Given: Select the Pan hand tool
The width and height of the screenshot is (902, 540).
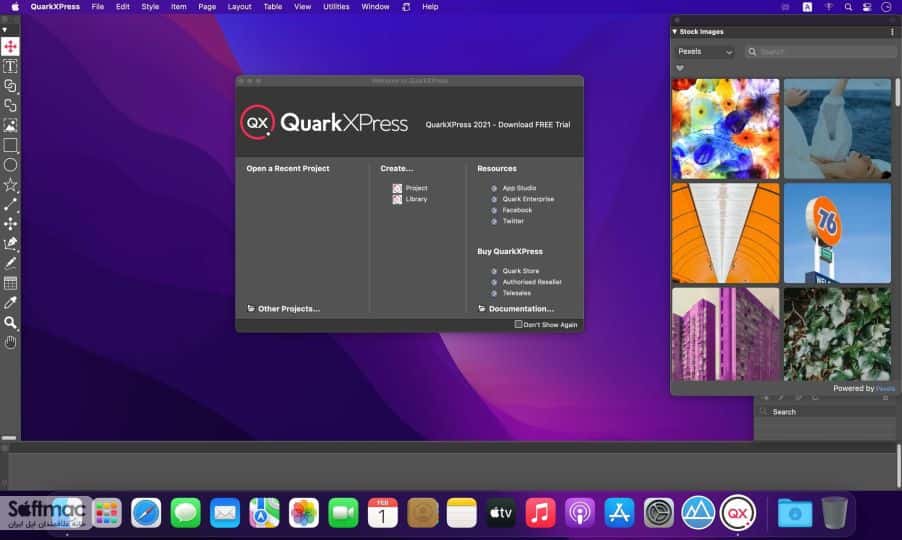Looking at the screenshot, I should click(10, 343).
